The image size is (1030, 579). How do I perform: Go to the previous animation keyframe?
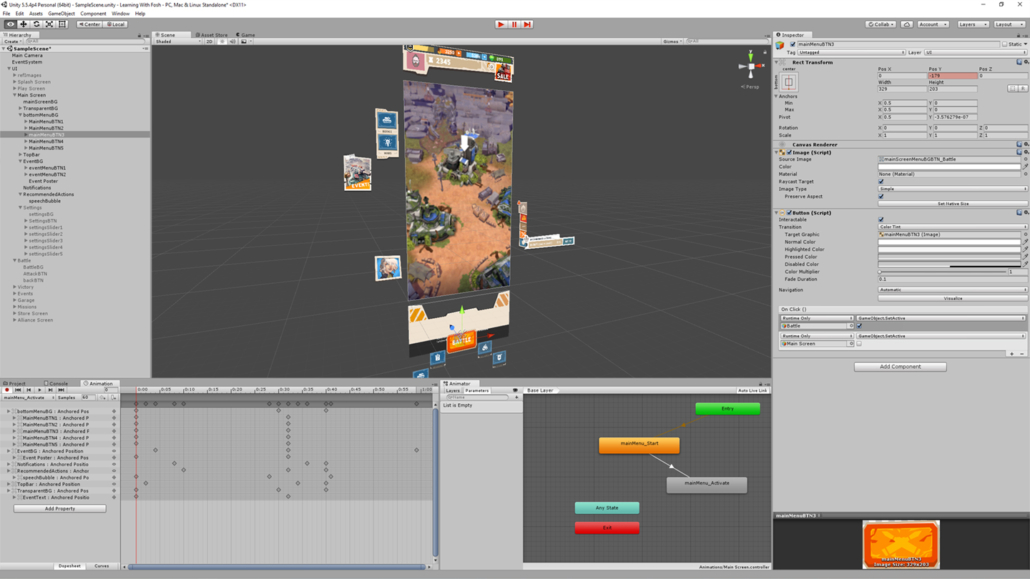click(x=29, y=390)
